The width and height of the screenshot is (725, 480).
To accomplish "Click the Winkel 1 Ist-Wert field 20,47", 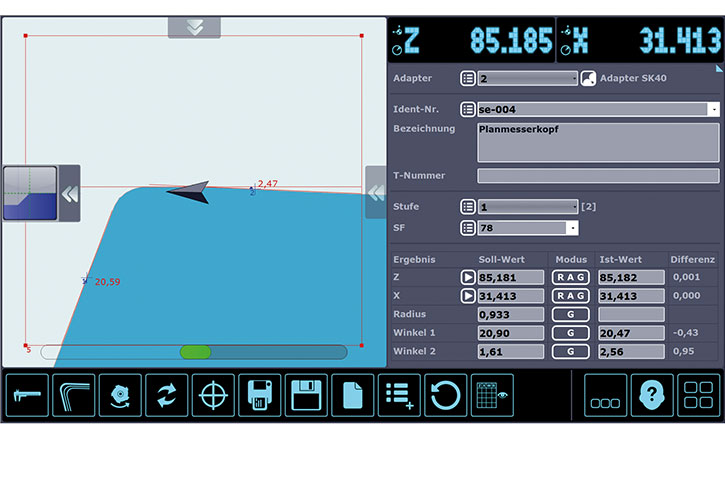I will [632, 333].
